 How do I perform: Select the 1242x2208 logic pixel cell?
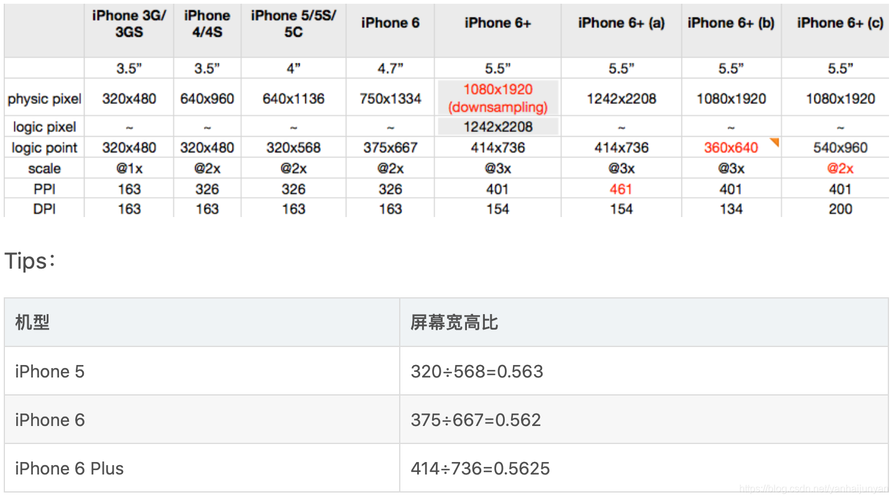point(497,127)
